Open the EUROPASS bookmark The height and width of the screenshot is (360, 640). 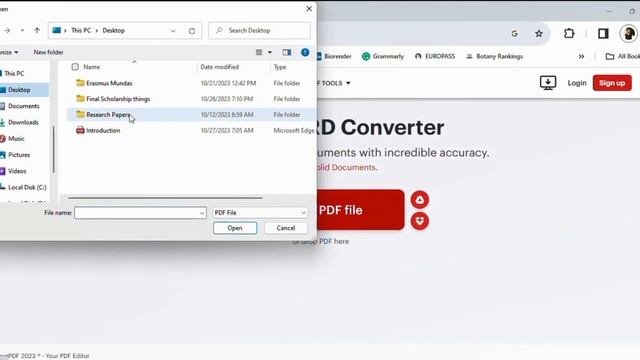[x=435, y=56]
